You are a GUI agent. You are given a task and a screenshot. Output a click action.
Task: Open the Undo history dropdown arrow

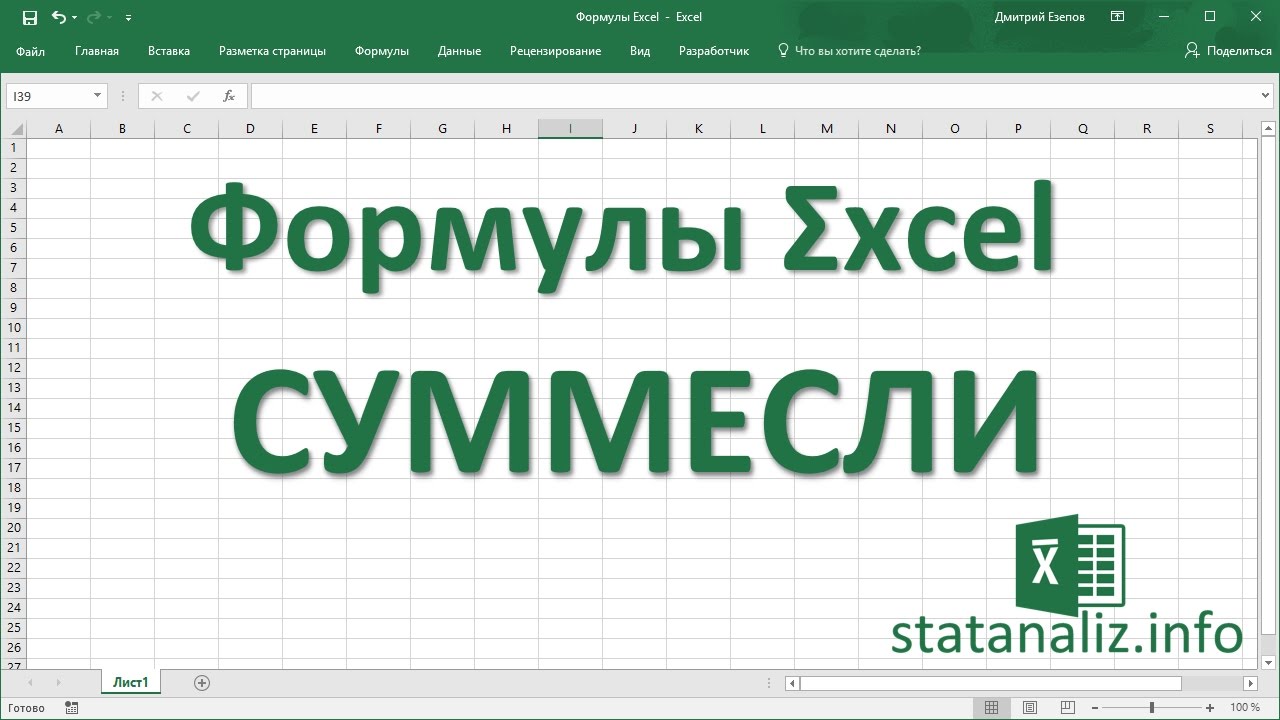76,18
